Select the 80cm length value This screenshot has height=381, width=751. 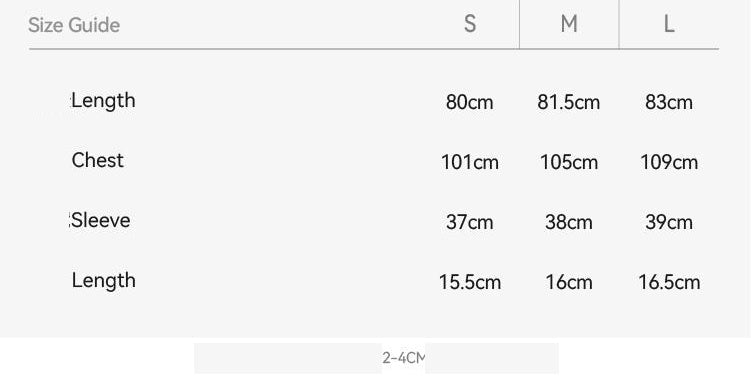469,102
